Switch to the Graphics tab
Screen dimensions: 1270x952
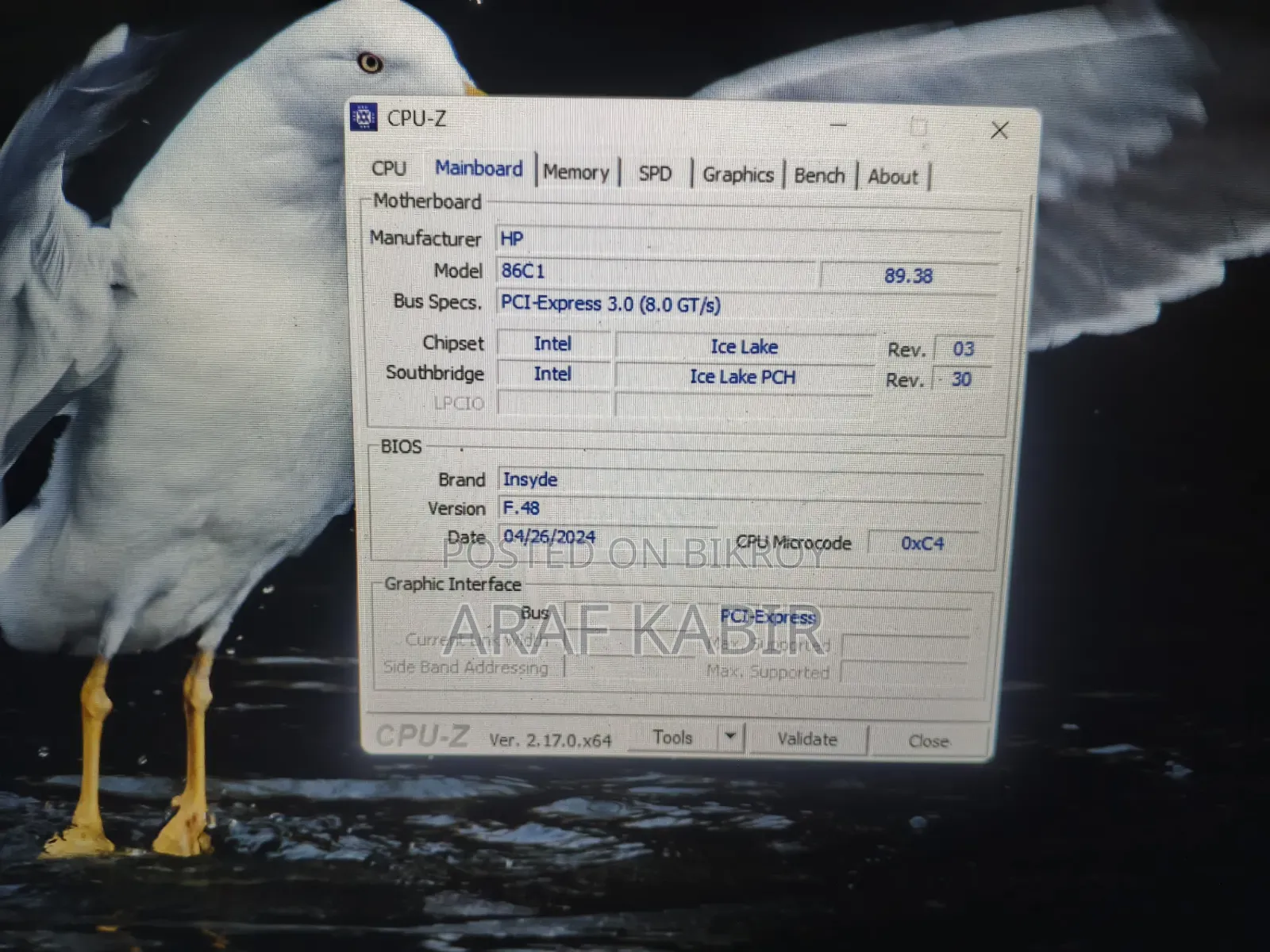coord(737,175)
